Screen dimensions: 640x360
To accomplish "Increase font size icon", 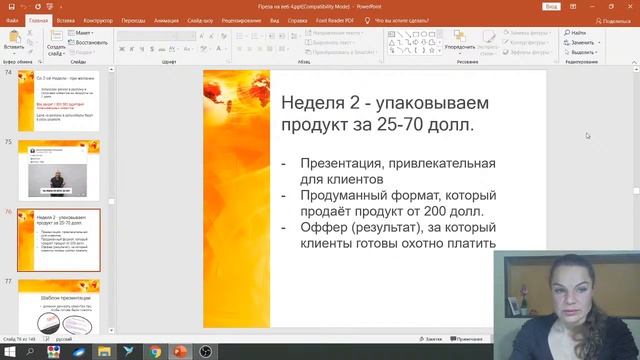I will pos(202,36).
